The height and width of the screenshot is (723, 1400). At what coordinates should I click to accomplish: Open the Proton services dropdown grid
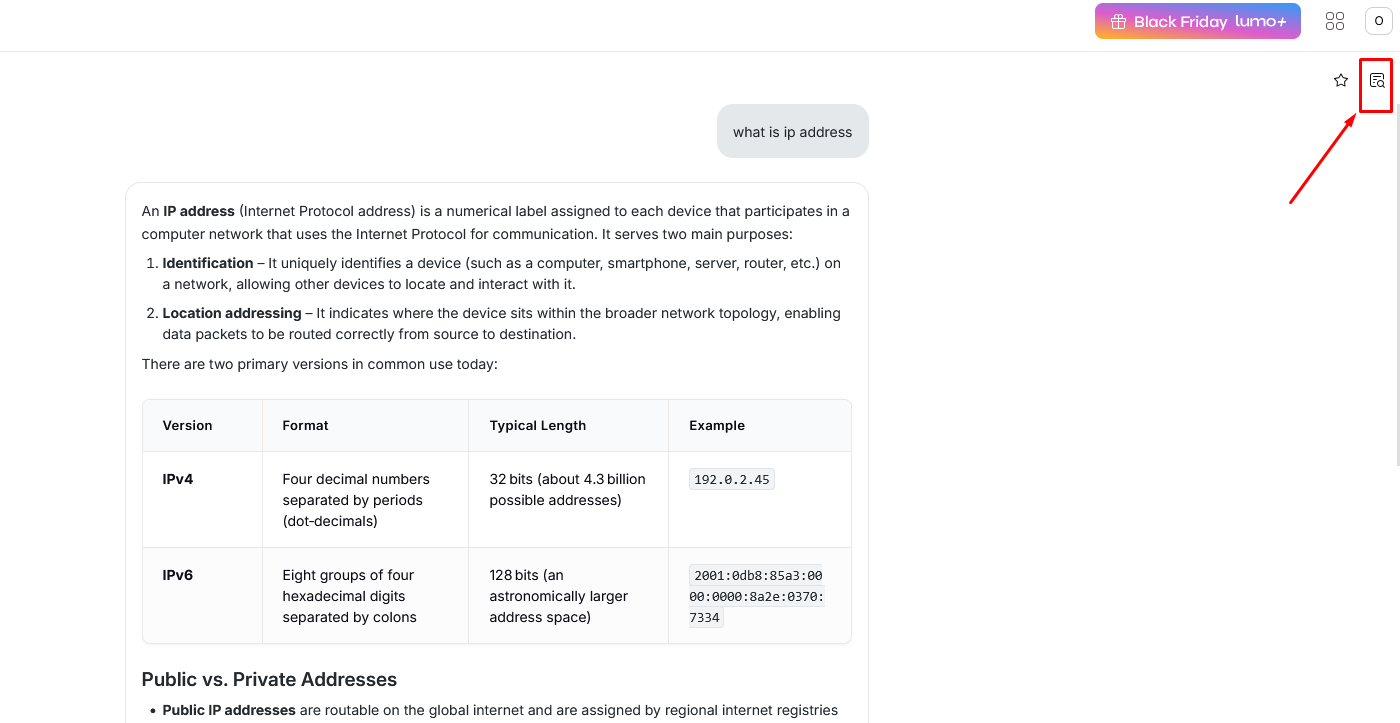(x=1335, y=20)
